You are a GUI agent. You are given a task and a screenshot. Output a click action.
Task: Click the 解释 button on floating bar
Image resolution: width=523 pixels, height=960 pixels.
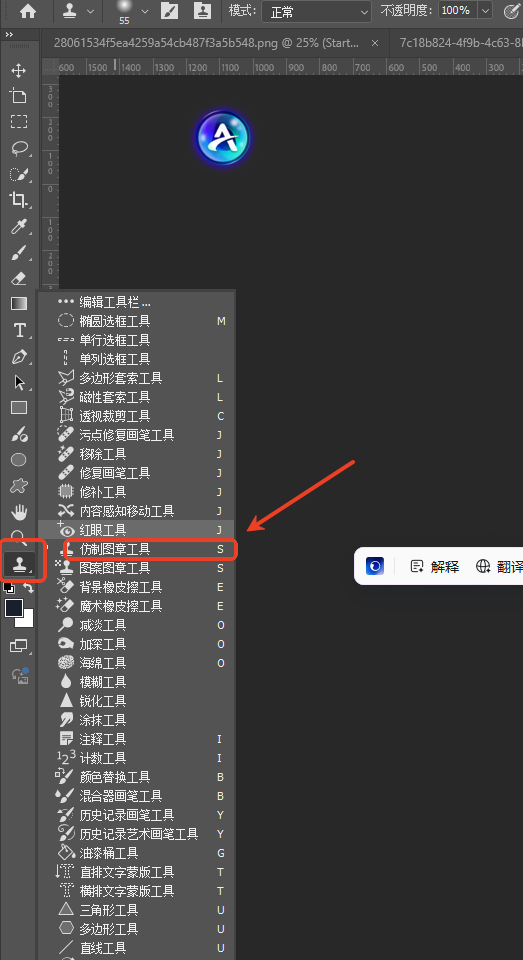[435, 566]
